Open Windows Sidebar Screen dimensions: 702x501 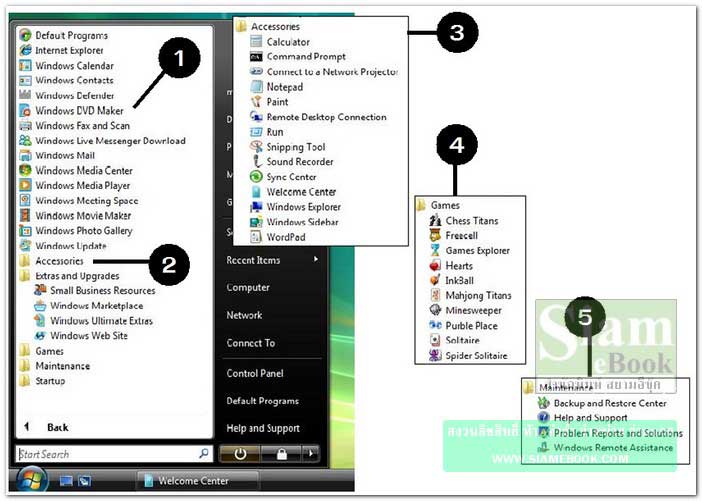click(295, 222)
